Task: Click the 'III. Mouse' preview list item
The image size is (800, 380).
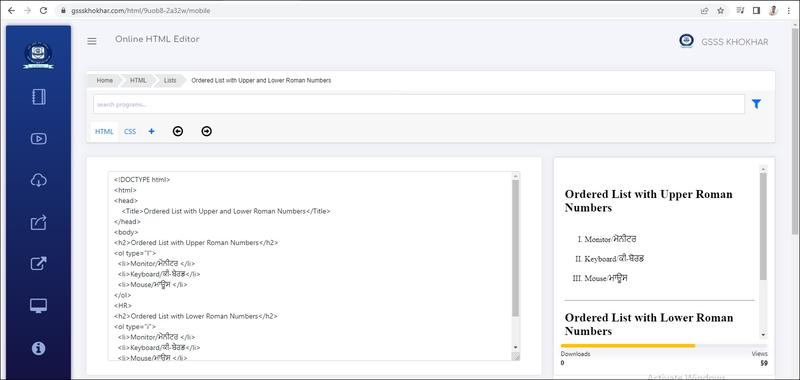Action: [599, 278]
